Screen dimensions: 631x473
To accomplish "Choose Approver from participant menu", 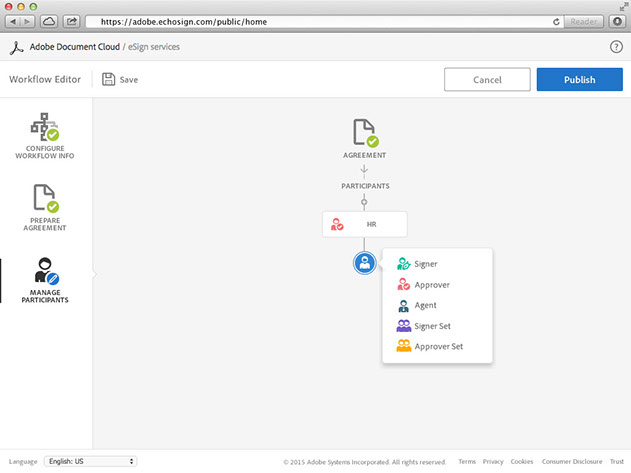I will (x=431, y=285).
